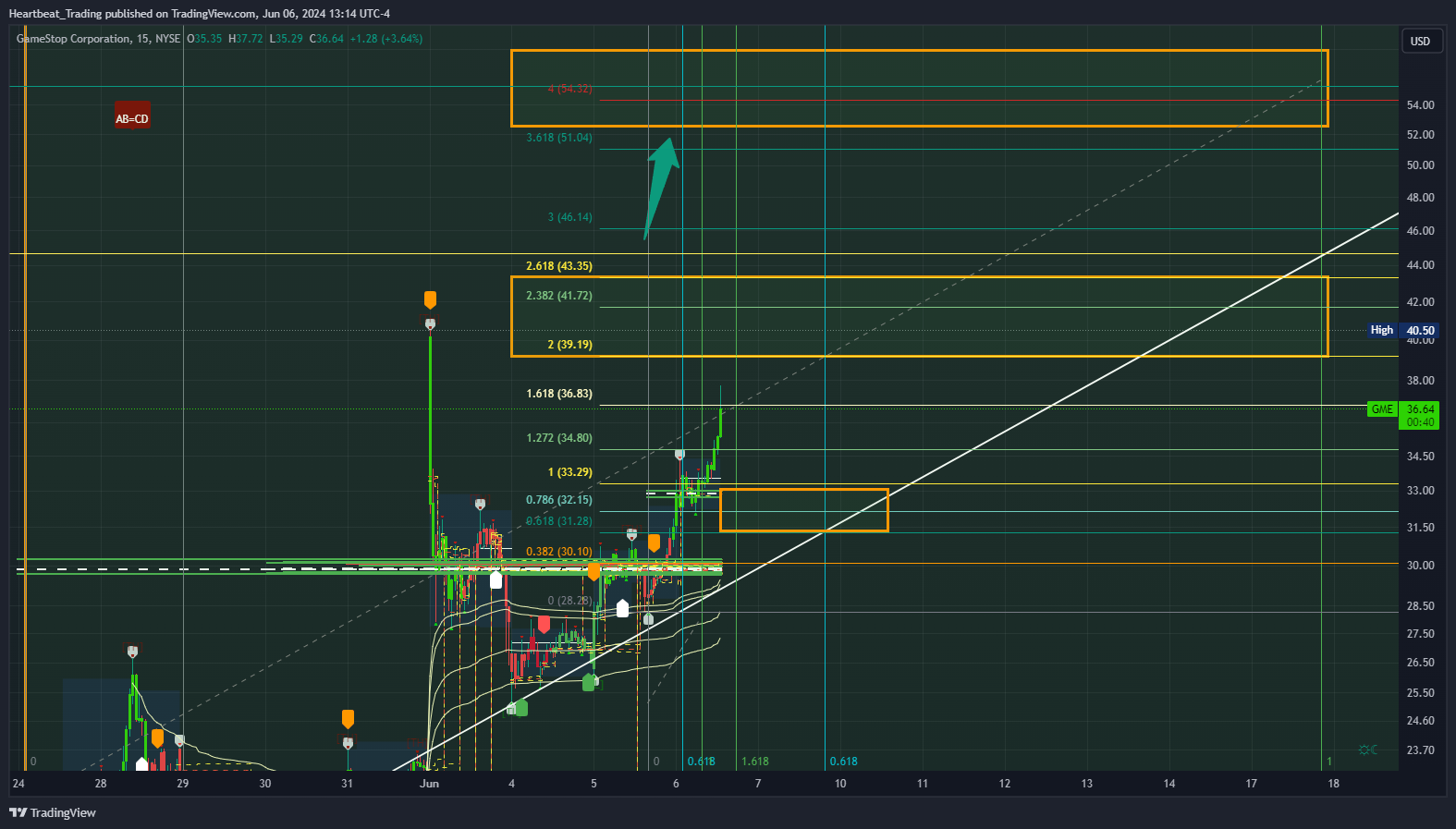
Task: Select the Fibonacci level 0 (28.28) label
Action: click(569, 601)
